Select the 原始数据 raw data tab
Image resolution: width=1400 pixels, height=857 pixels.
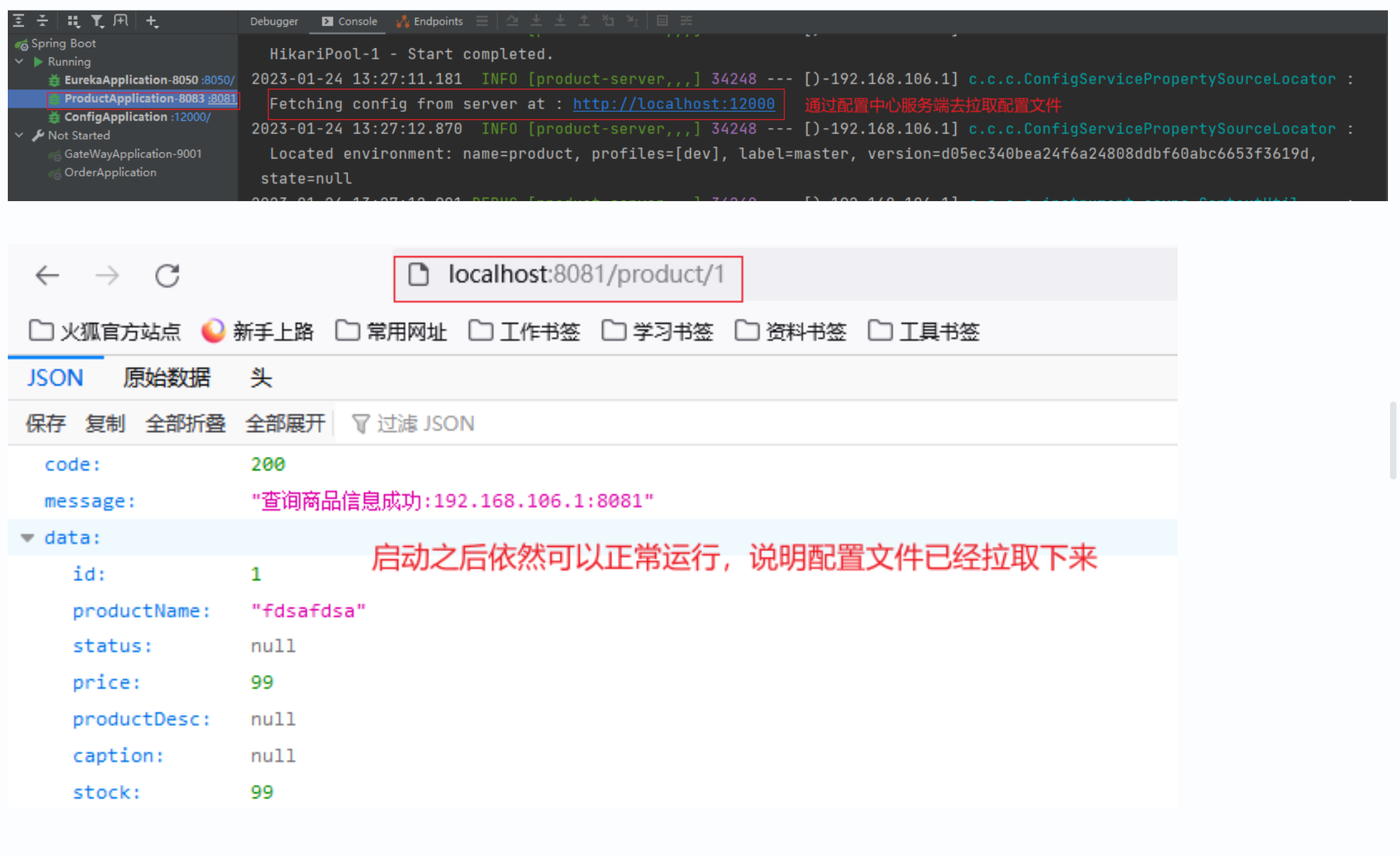click(x=166, y=378)
